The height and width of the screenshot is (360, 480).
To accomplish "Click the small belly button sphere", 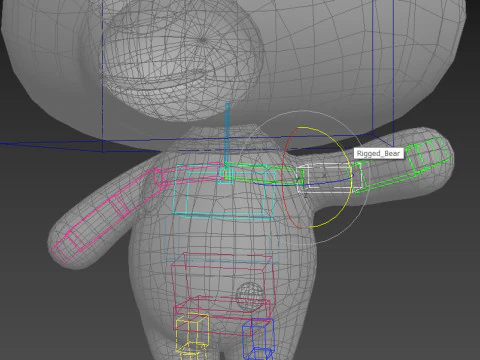I will click(248, 296).
